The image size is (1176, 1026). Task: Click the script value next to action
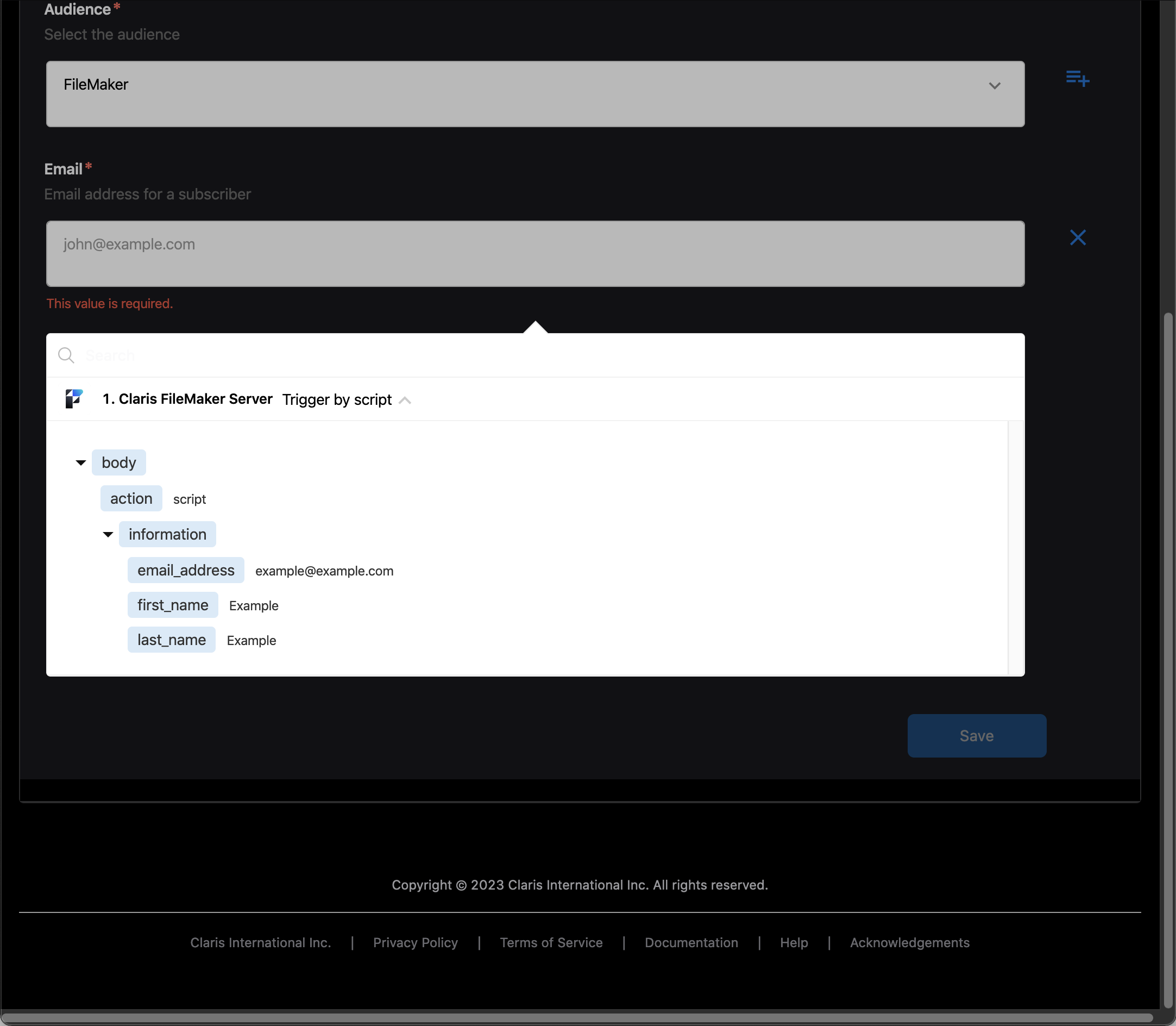coord(190,499)
